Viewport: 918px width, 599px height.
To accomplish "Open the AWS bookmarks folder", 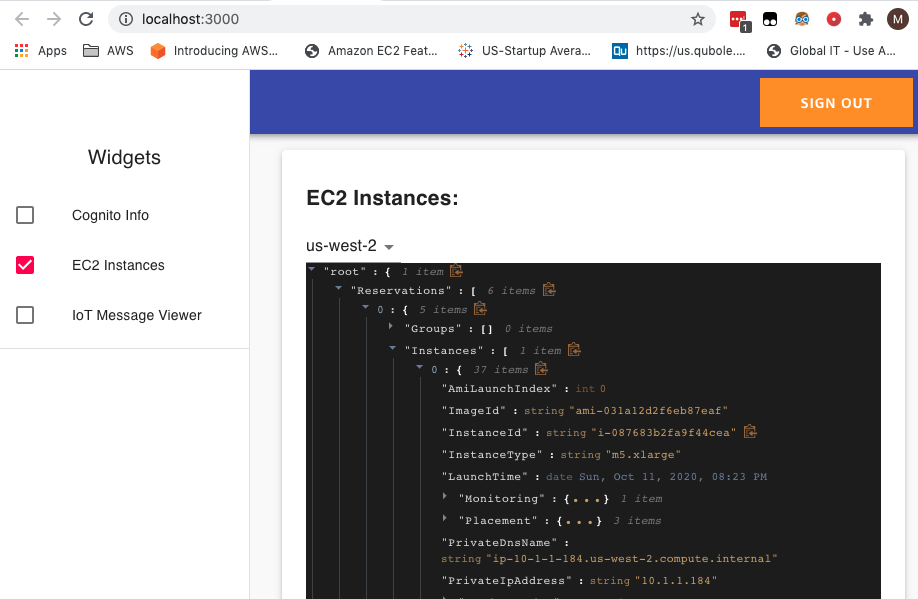I will tap(108, 51).
